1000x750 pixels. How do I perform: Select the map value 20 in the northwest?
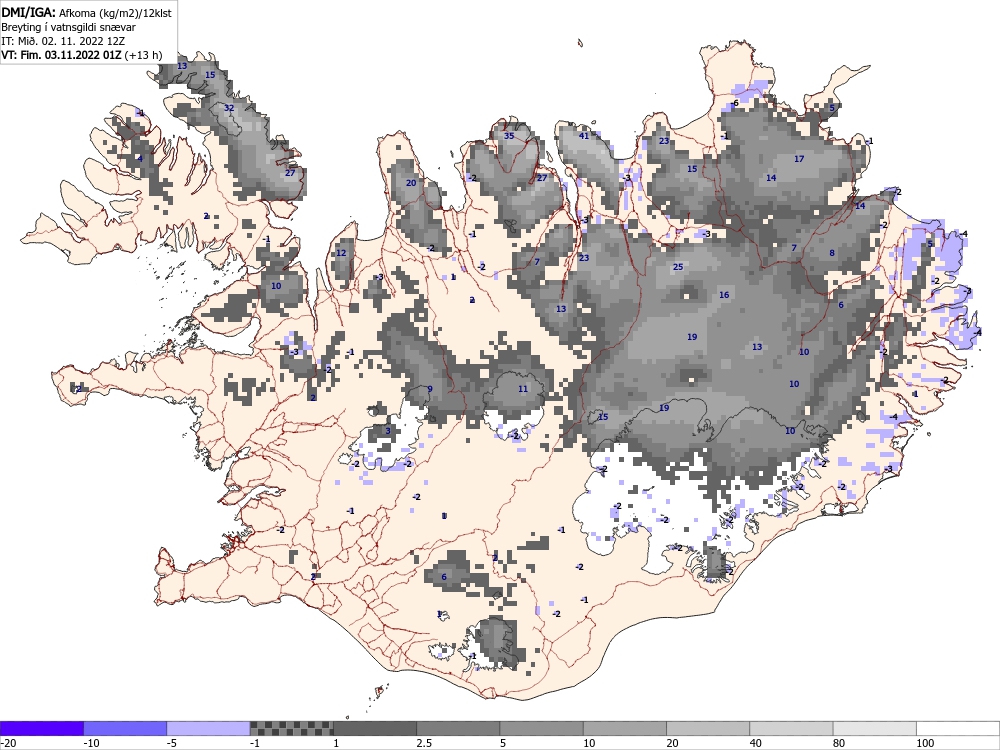[x=411, y=183]
